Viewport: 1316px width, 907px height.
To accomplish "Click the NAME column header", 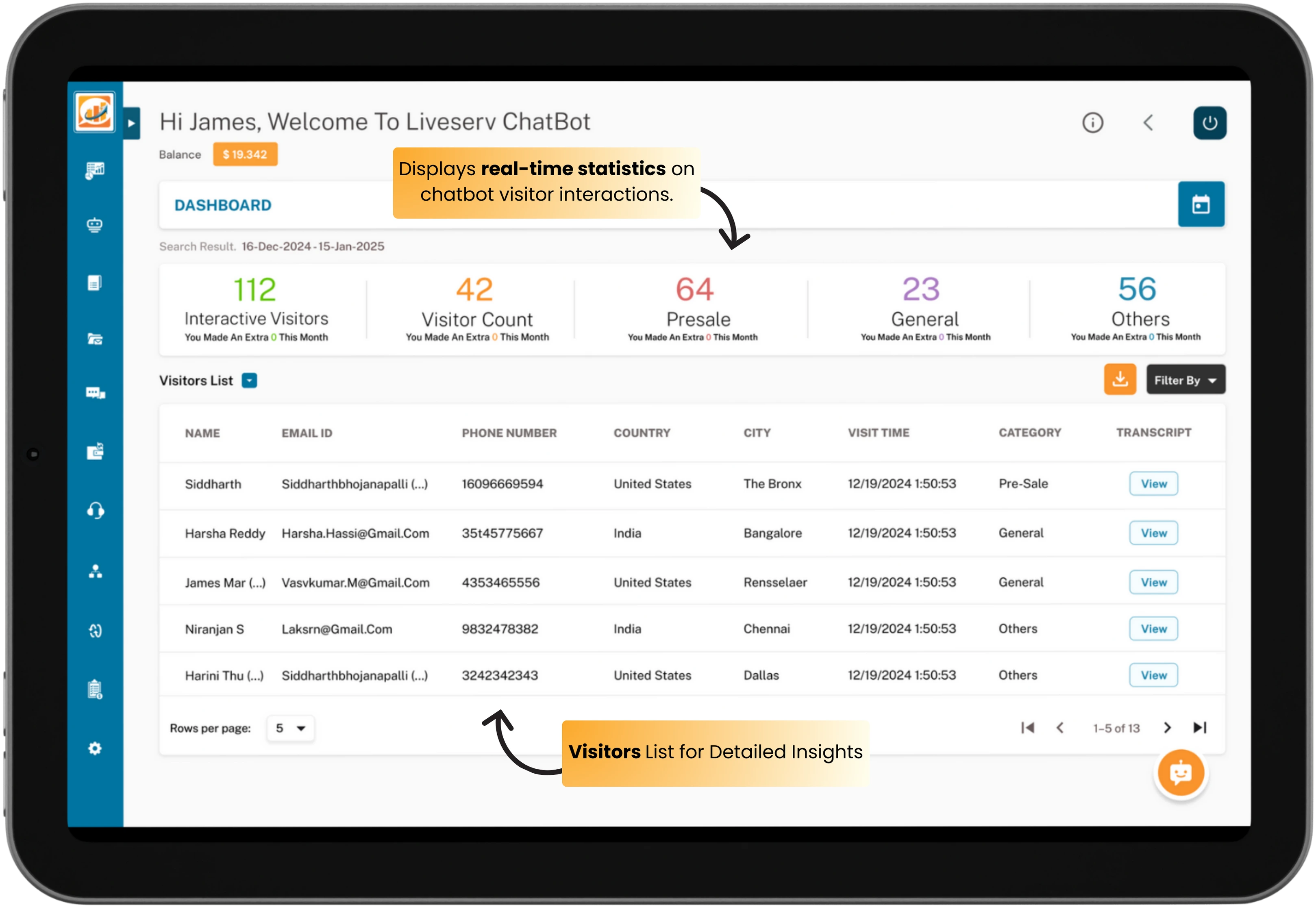I will (202, 433).
